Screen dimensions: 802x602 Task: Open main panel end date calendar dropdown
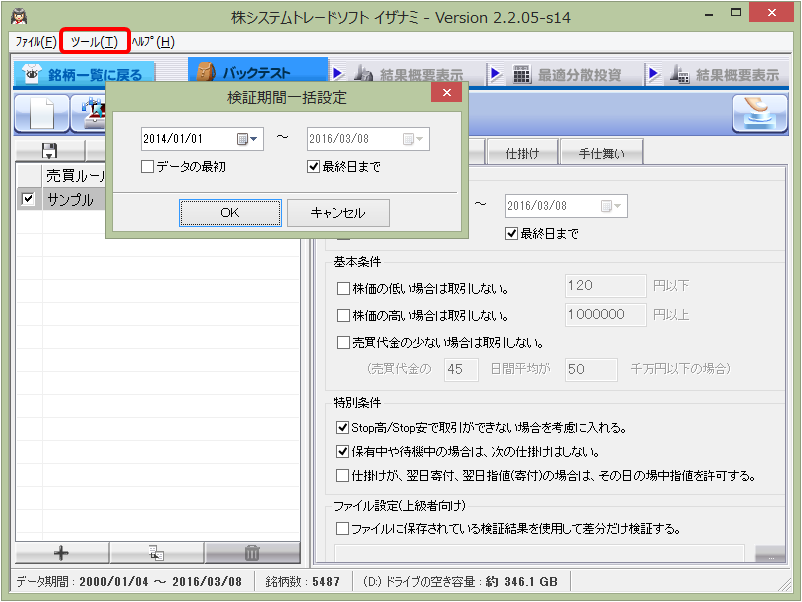[x=611, y=206]
